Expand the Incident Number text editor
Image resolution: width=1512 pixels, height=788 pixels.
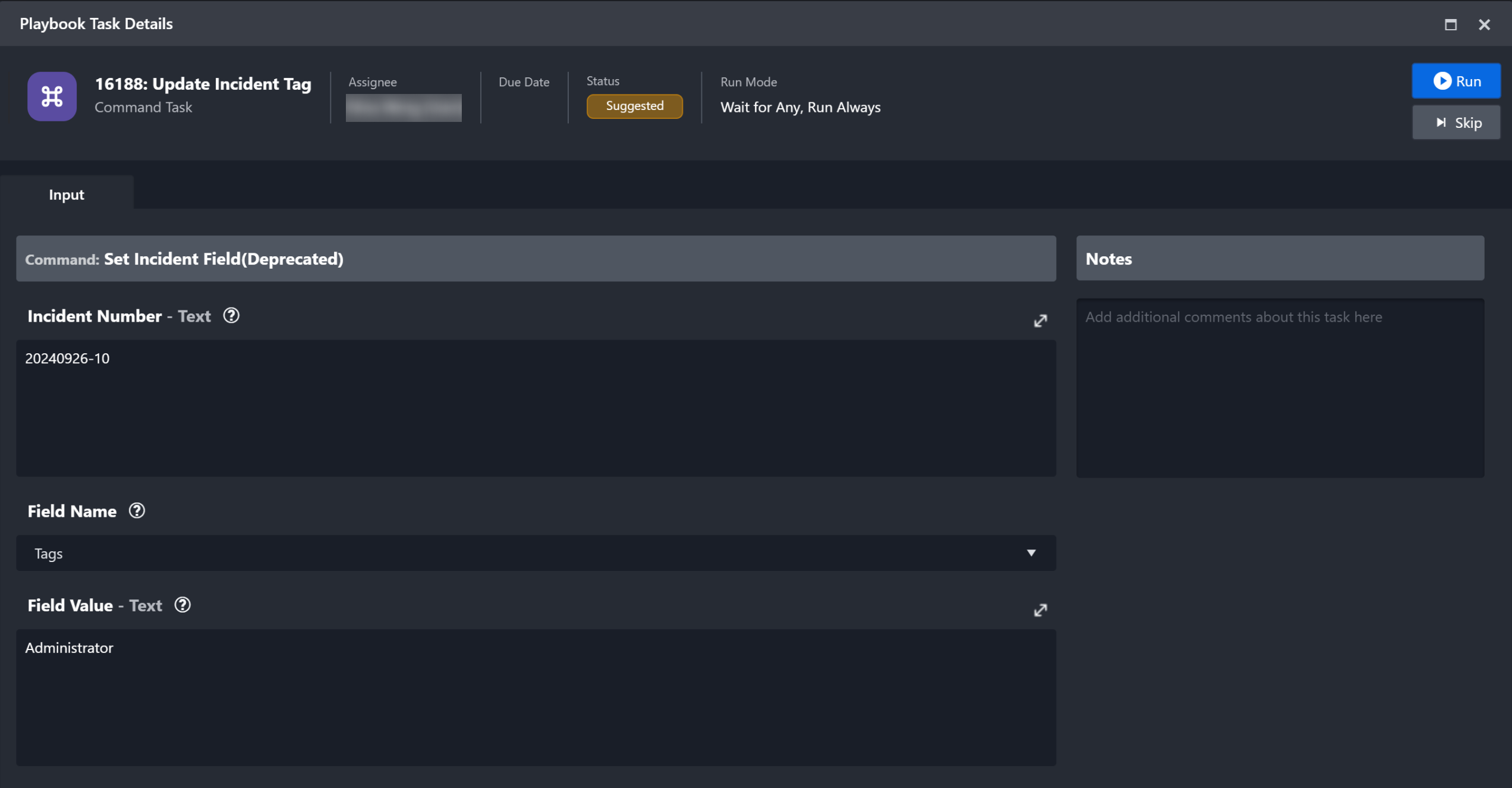coord(1040,321)
